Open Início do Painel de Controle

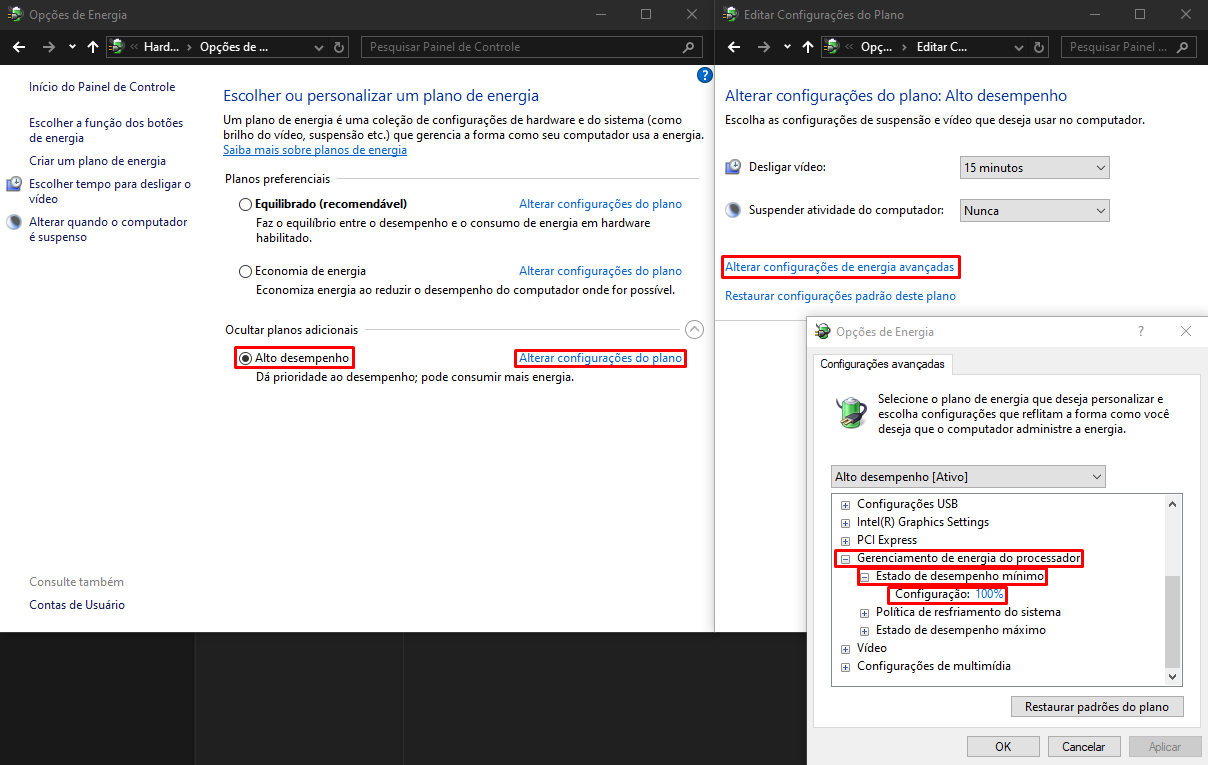click(x=102, y=87)
